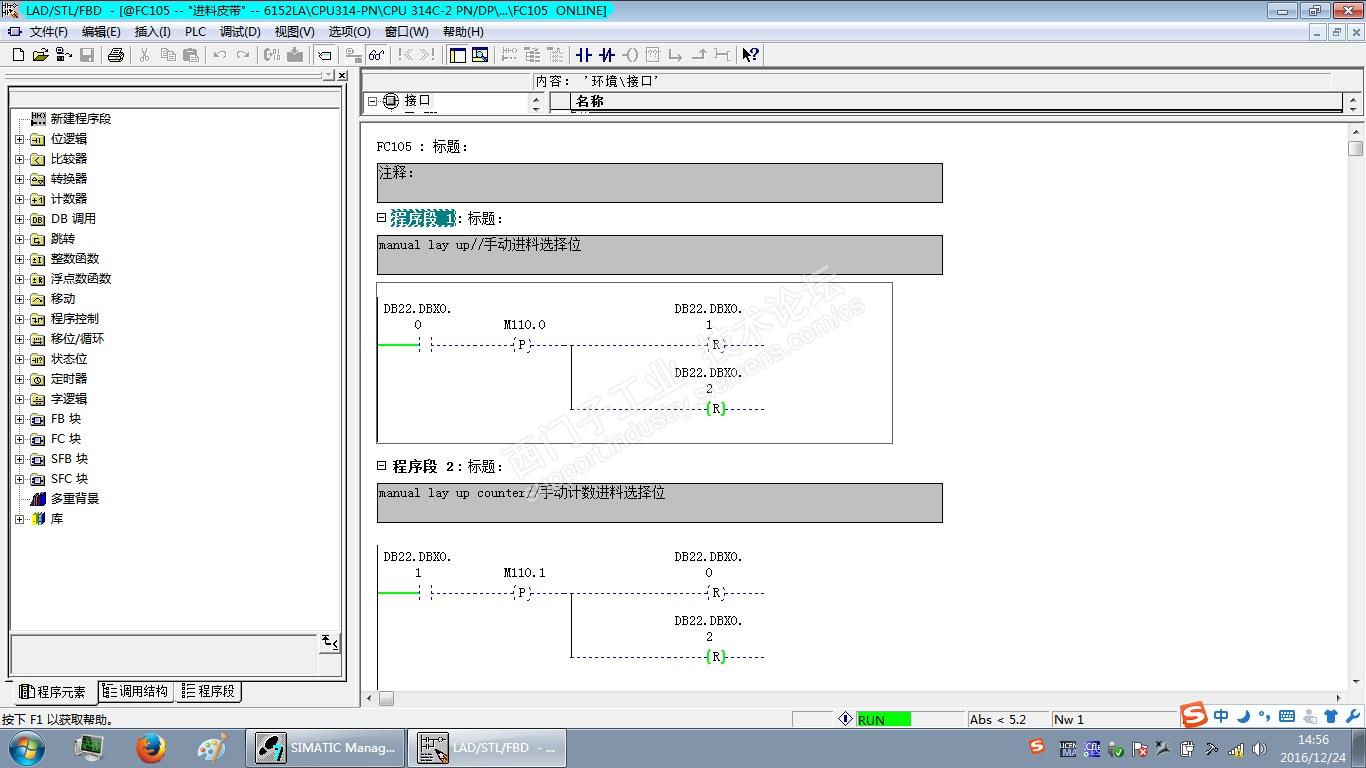
Task: Insert an empty box element
Action: click(653, 55)
